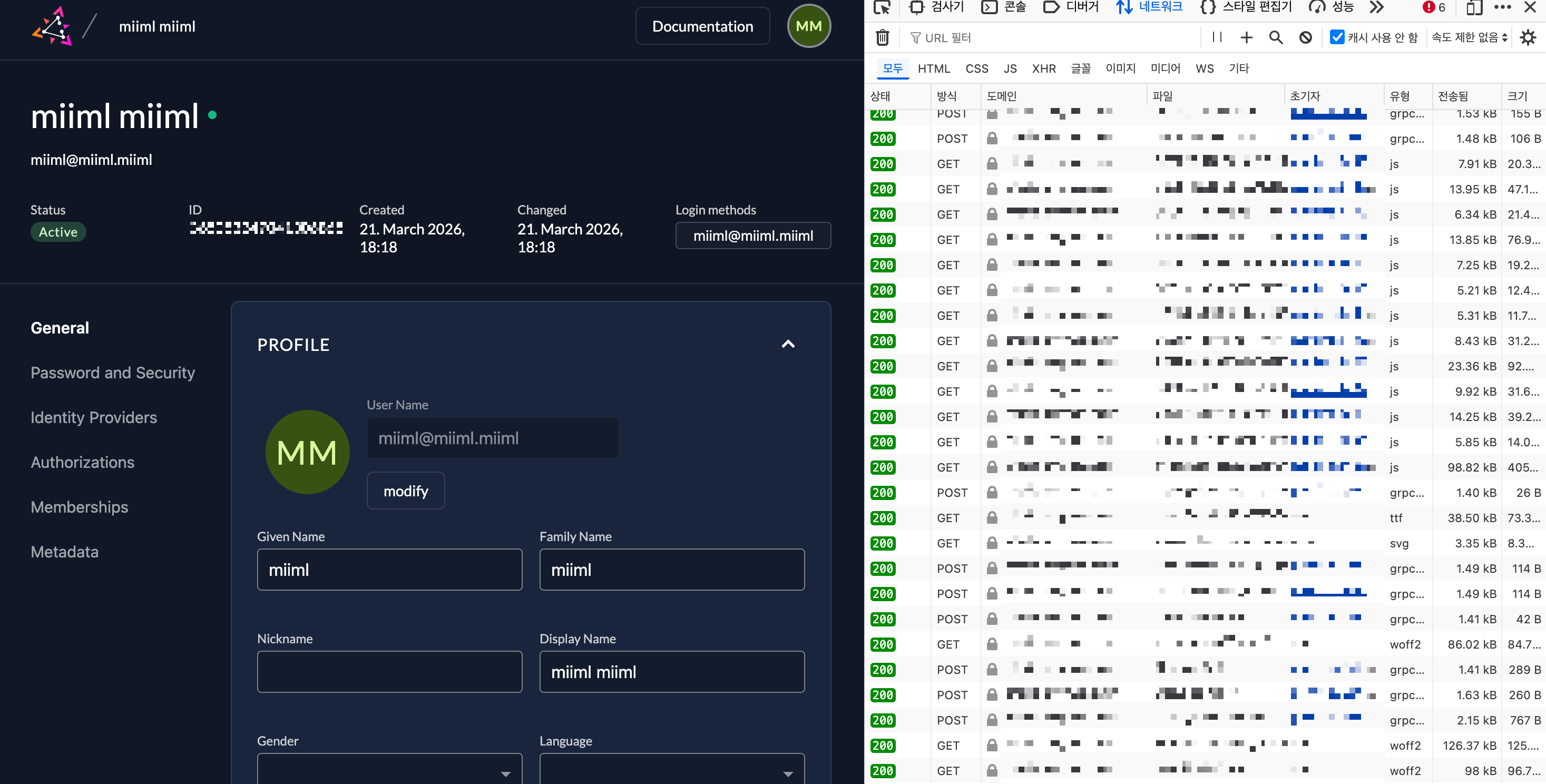Open Authorizations section
The image size is (1546, 784).
tap(83, 462)
